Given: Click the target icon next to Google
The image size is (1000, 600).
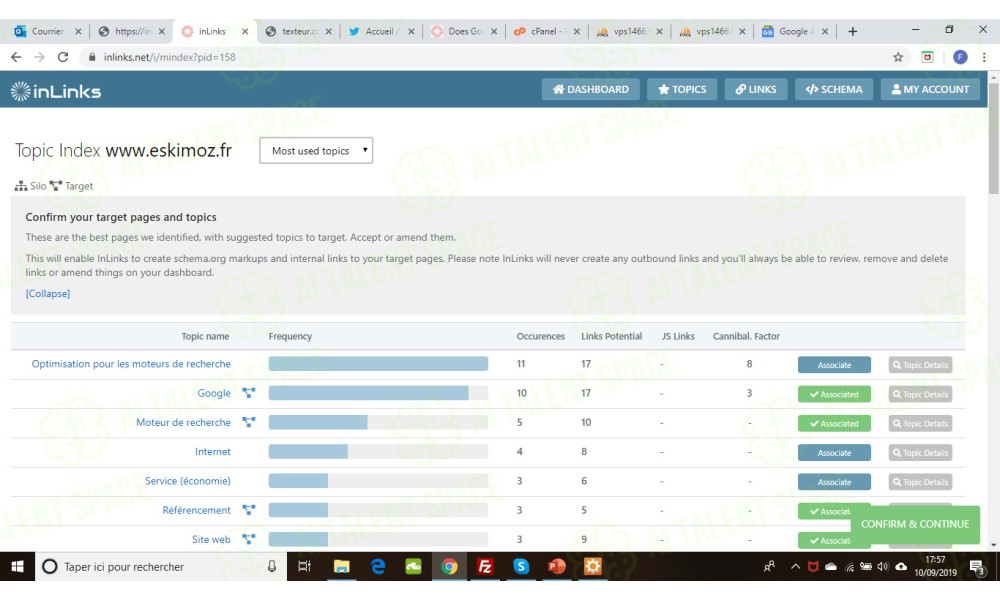Looking at the screenshot, I should [x=249, y=393].
